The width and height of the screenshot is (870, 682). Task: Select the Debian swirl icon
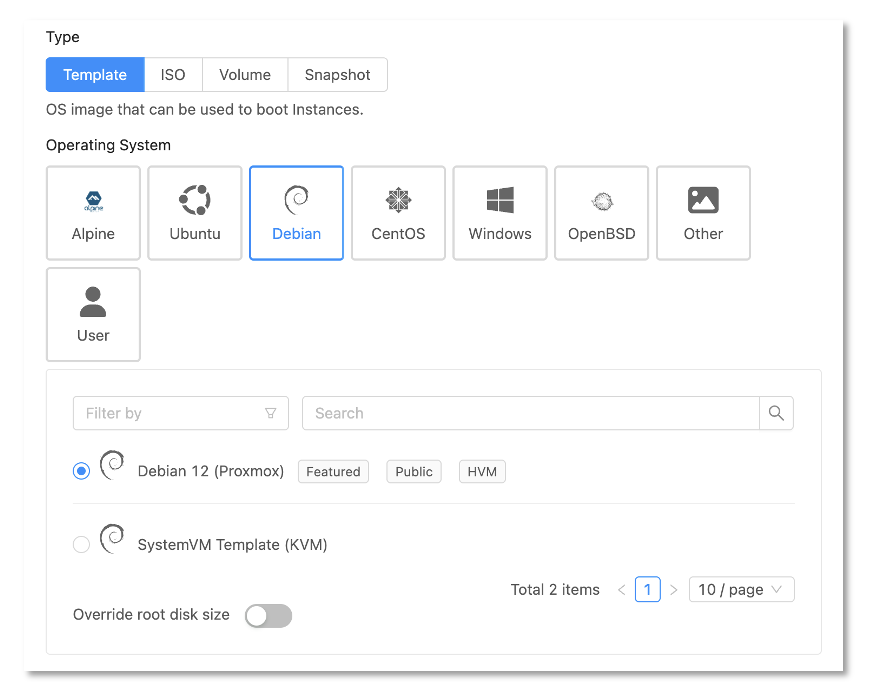click(x=296, y=200)
